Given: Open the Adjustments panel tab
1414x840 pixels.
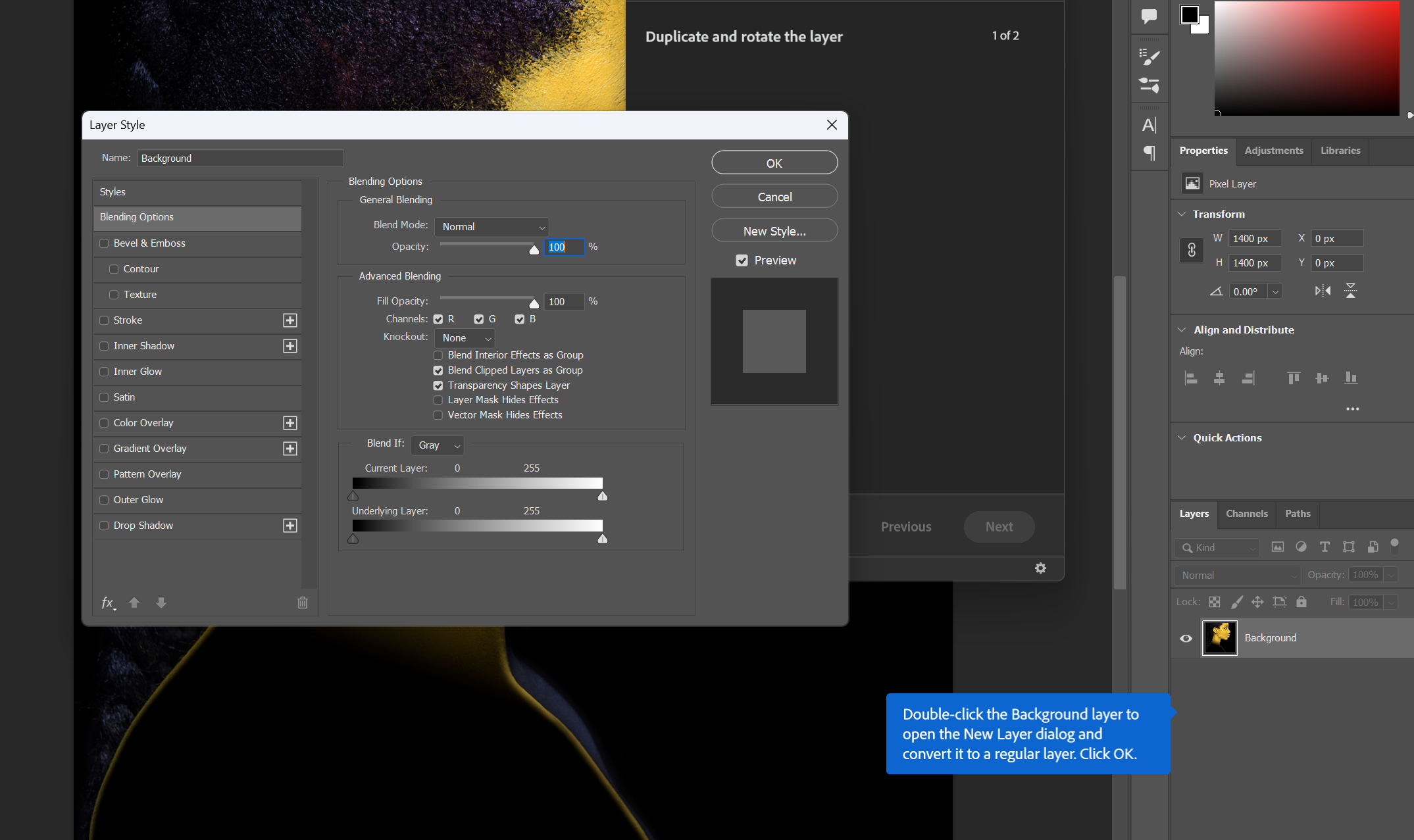Looking at the screenshot, I should [1273, 151].
